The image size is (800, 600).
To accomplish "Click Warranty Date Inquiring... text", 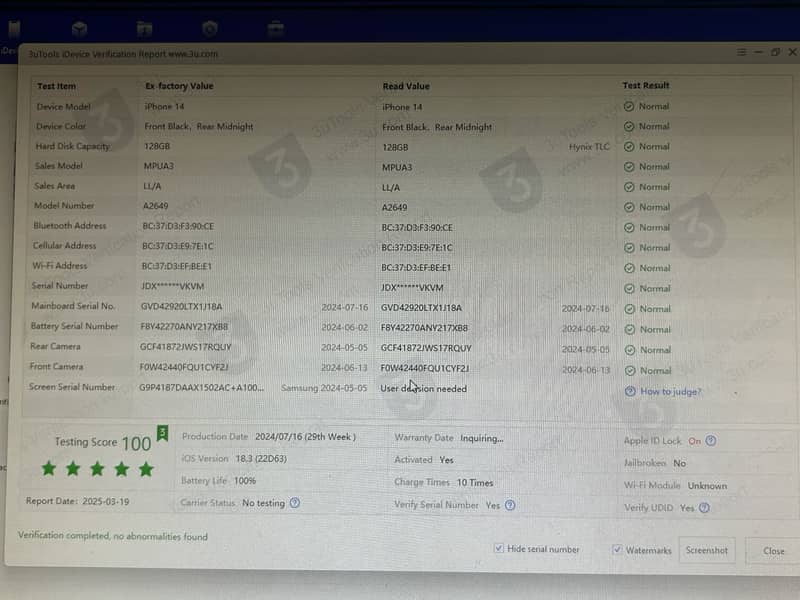I will (x=482, y=438).
